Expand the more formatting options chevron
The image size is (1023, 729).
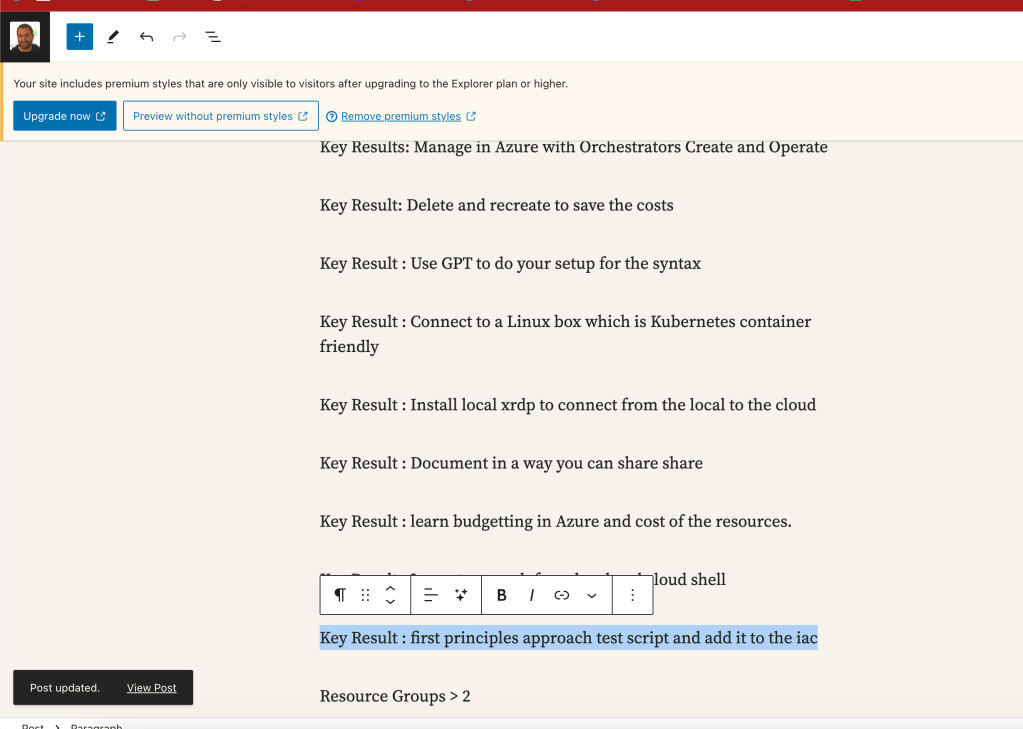(x=592, y=595)
